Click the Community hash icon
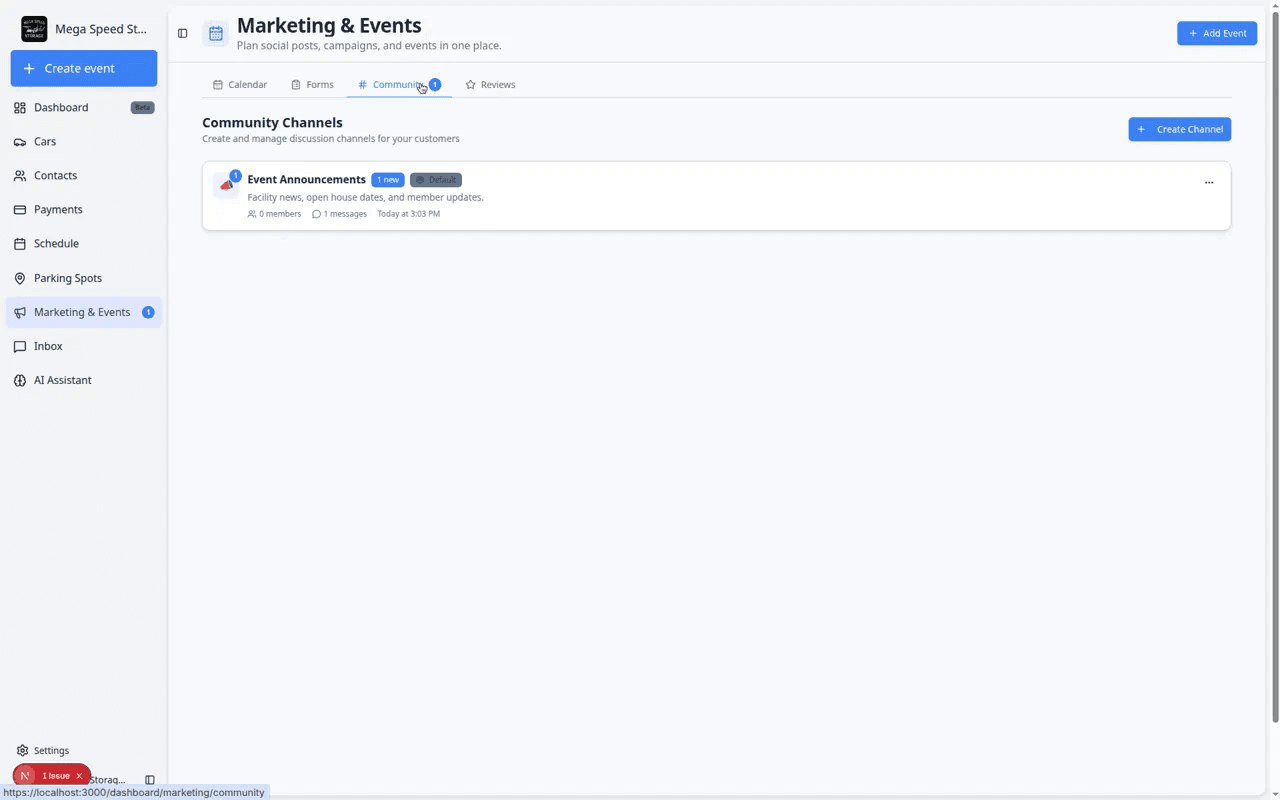Viewport: 1280px width, 800px height. pyautogui.click(x=362, y=85)
